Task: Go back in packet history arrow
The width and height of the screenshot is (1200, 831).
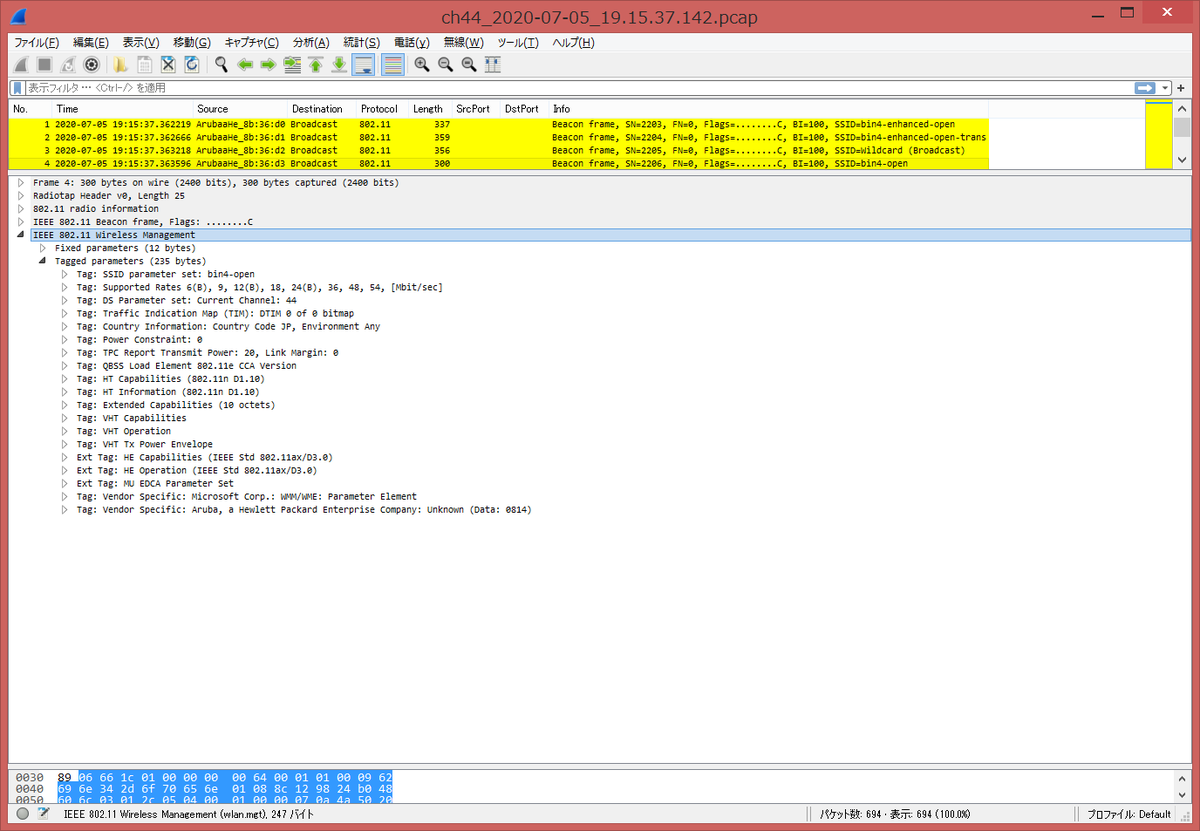Action: click(245, 65)
